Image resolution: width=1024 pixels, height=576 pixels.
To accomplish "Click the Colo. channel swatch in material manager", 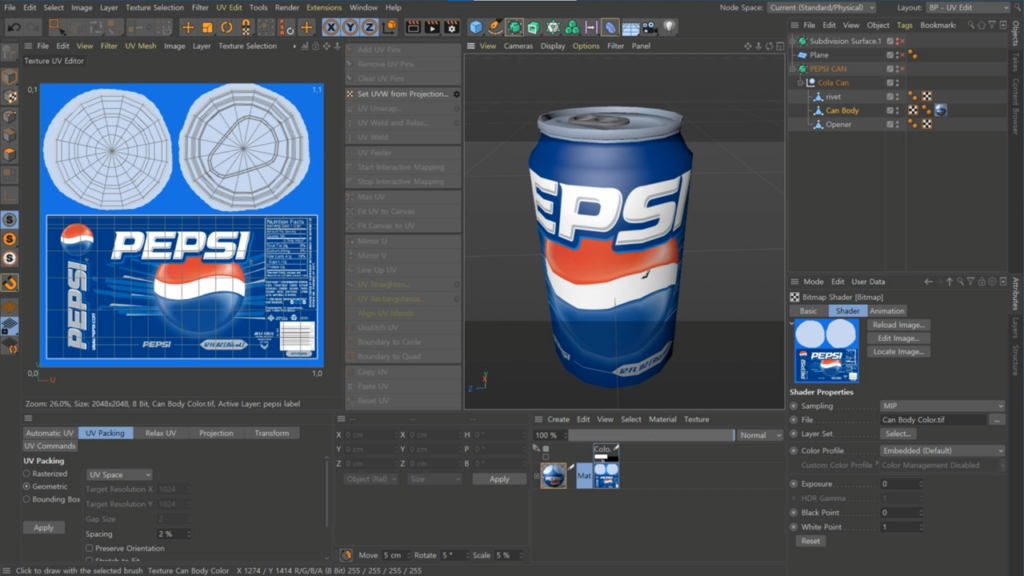I will pos(605,451).
